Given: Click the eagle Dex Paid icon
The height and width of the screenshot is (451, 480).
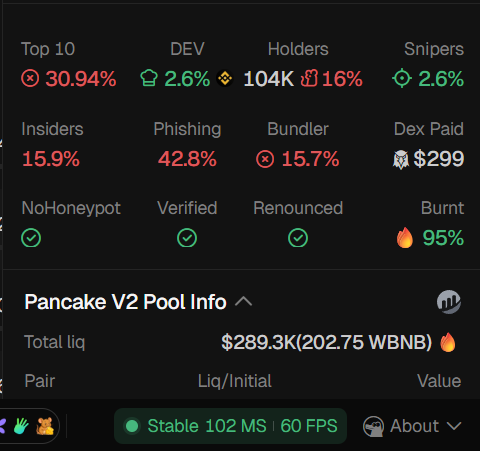Looking at the screenshot, I should point(401,159).
